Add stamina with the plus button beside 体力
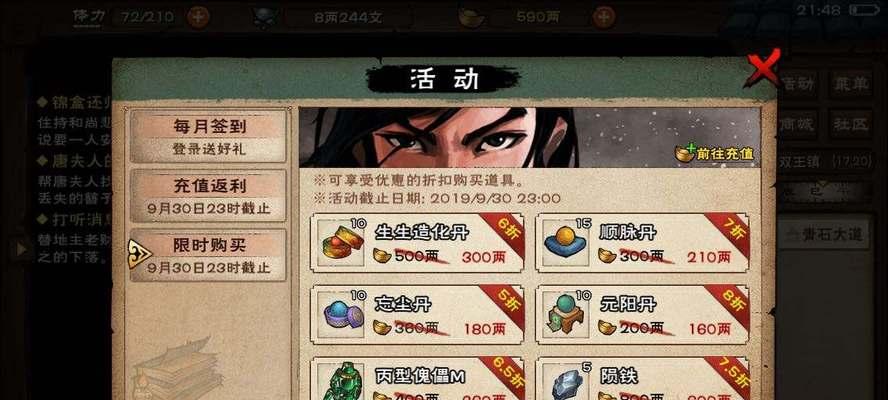Image resolution: width=888 pixels, height=400 pixels. click(198, 17)
